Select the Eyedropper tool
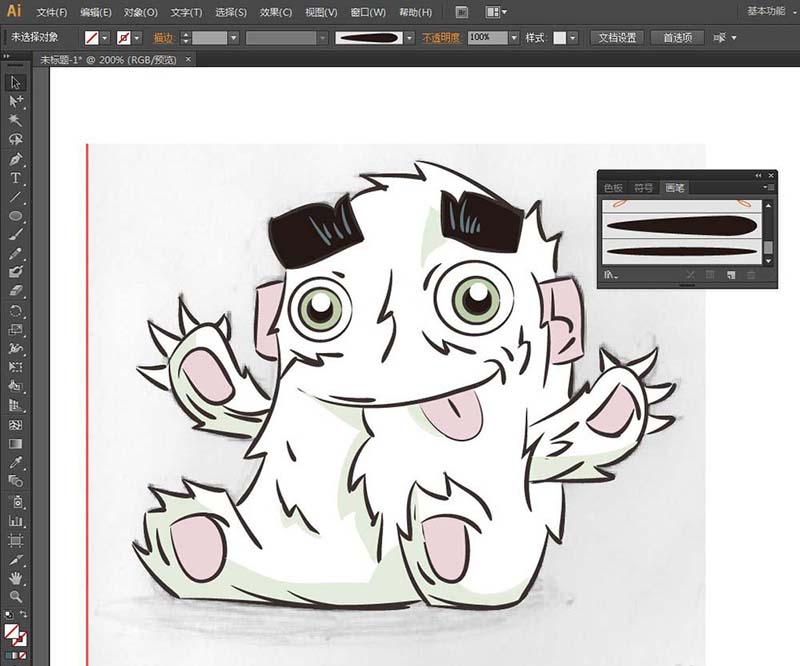Screen dimensions: 800x666 15,462
